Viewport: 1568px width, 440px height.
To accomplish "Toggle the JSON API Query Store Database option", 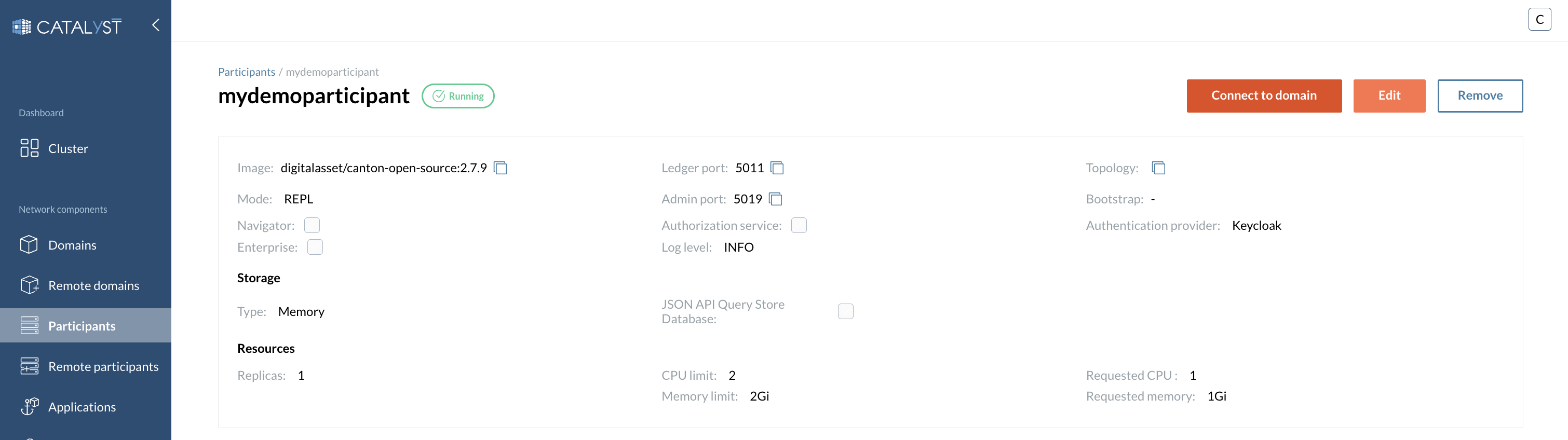I will click(x=845, y=311).
